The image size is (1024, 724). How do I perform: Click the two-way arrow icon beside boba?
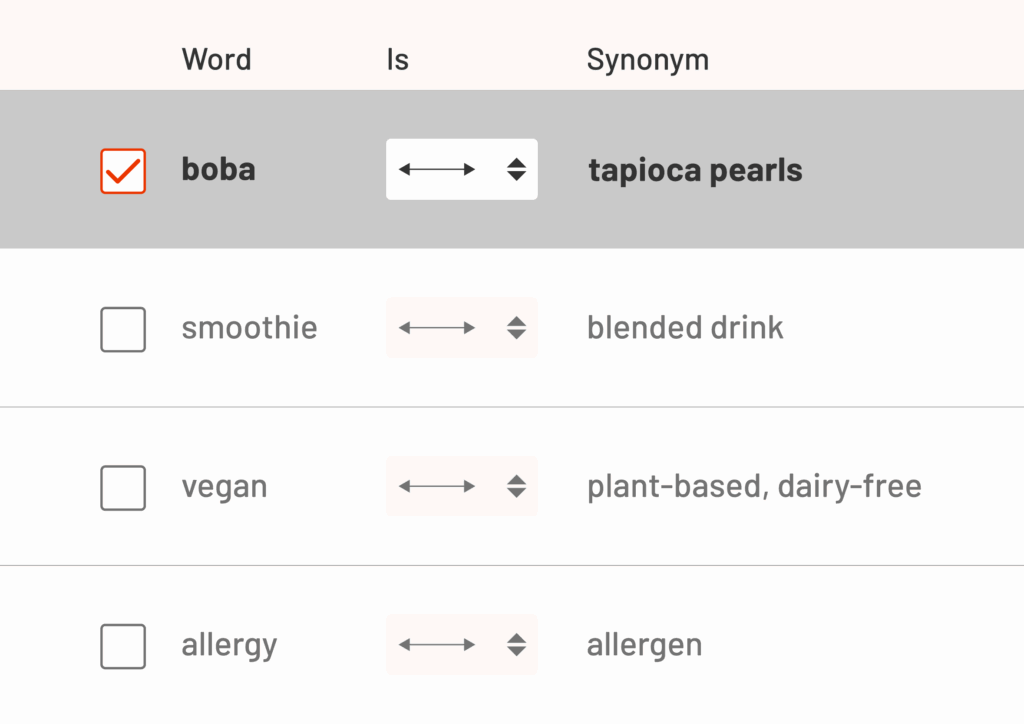tap(438, 170)
